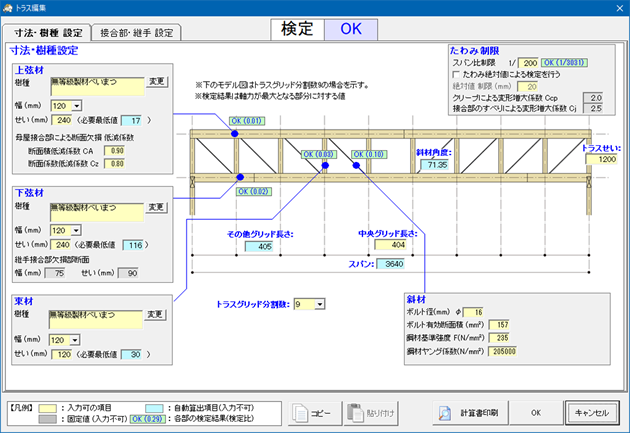Click 変更 button for 上弦材 樹種

[x=157, y=82]
